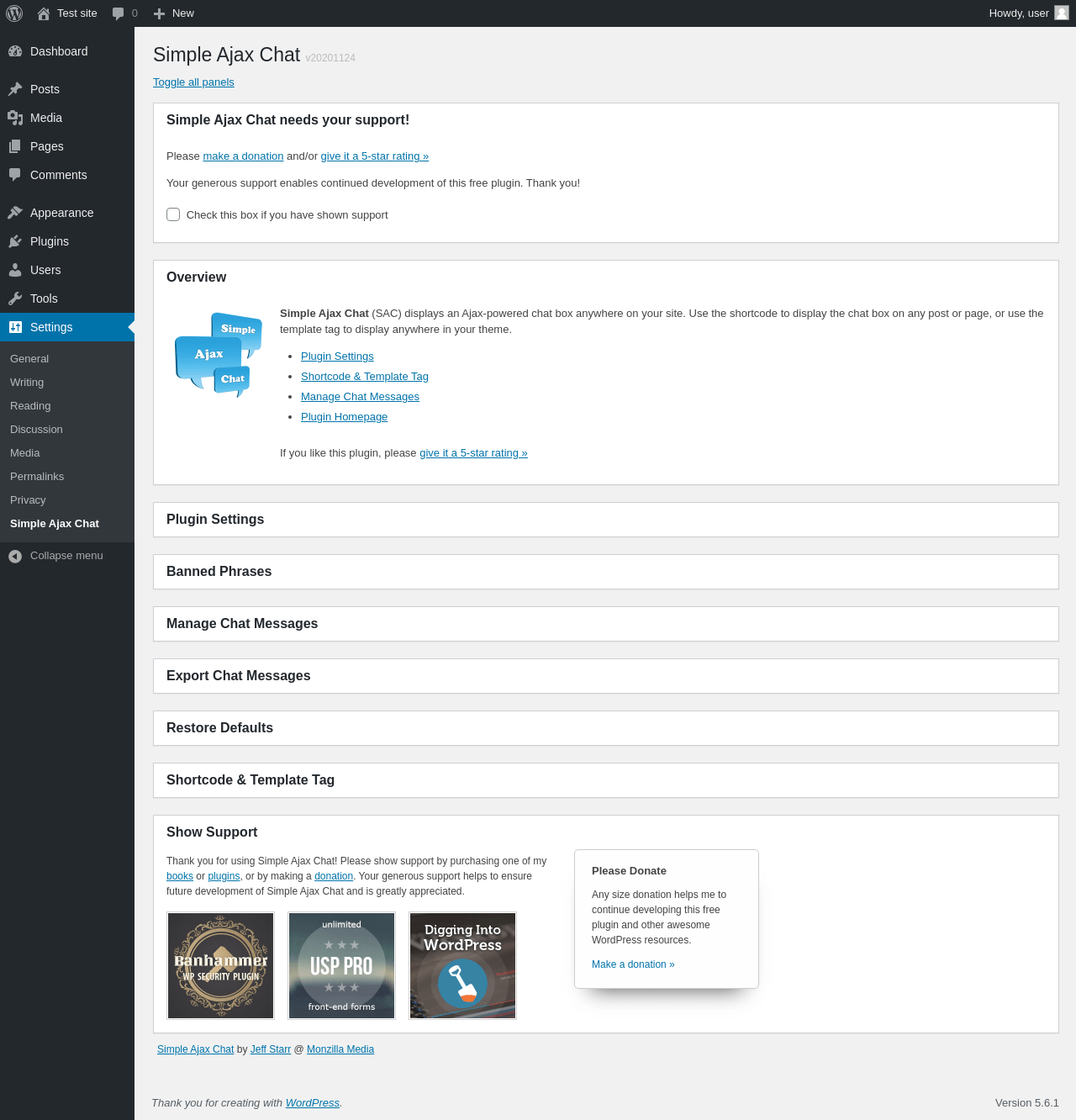
Task: Click 5-star rating link in support panel
Action: point(375,156)
